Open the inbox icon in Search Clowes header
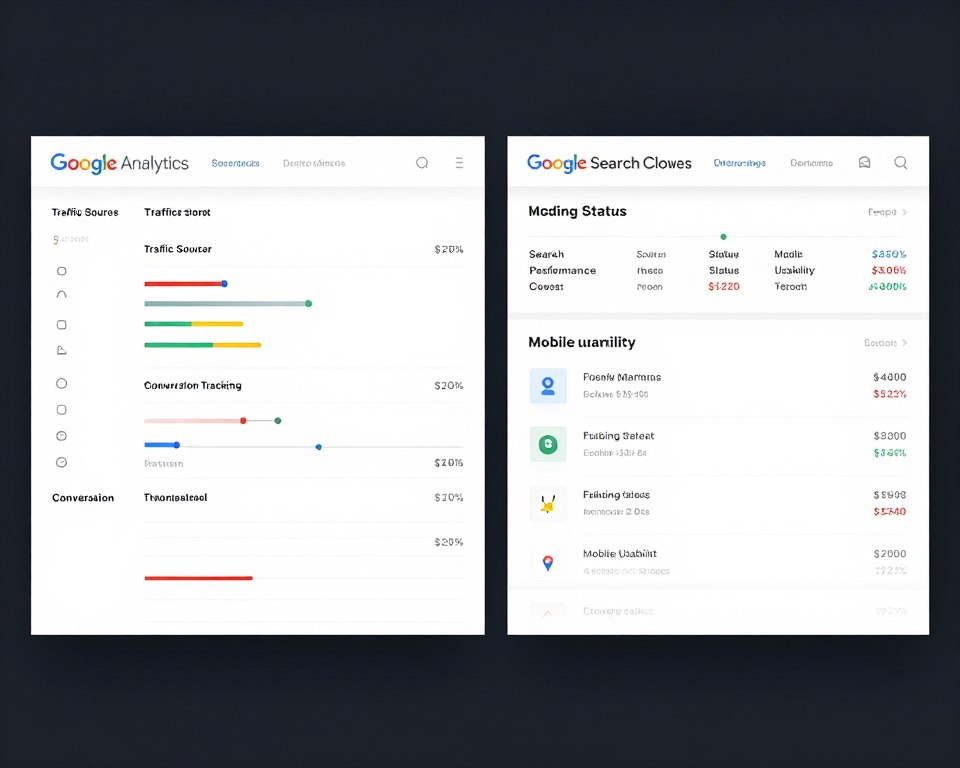 (864, 162)
